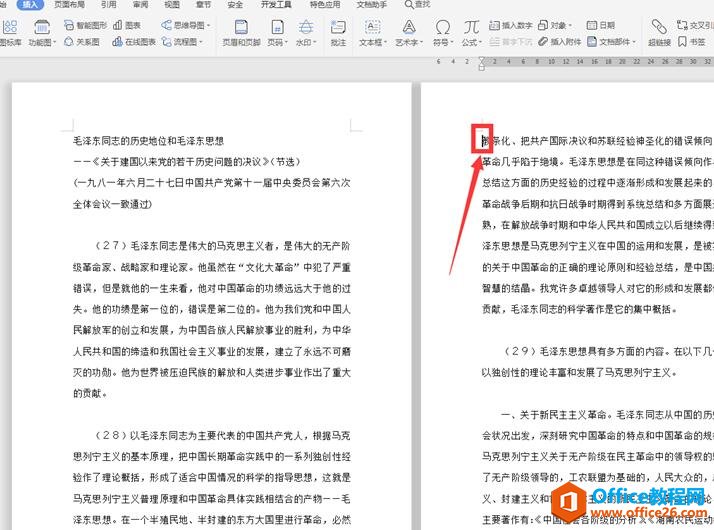The width and height of the screenshot is (714, 530).
Task: Open the 文档助手 tab
Action: (372, 5)
